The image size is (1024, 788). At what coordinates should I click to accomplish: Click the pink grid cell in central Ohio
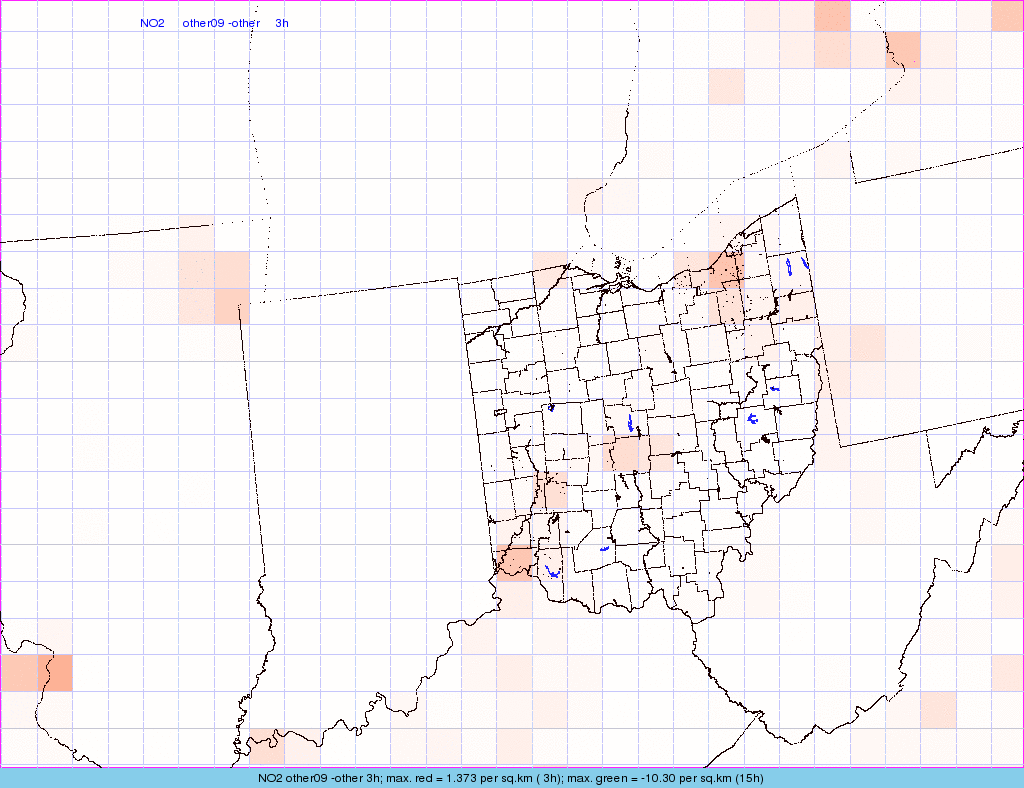pos(630,454)
